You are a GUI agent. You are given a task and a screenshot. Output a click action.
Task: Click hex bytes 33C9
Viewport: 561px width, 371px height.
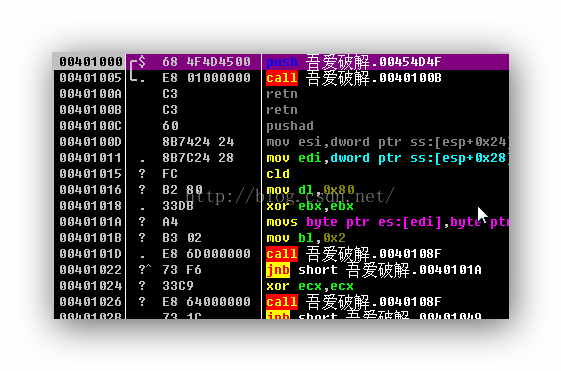click(x=178, y=286)
